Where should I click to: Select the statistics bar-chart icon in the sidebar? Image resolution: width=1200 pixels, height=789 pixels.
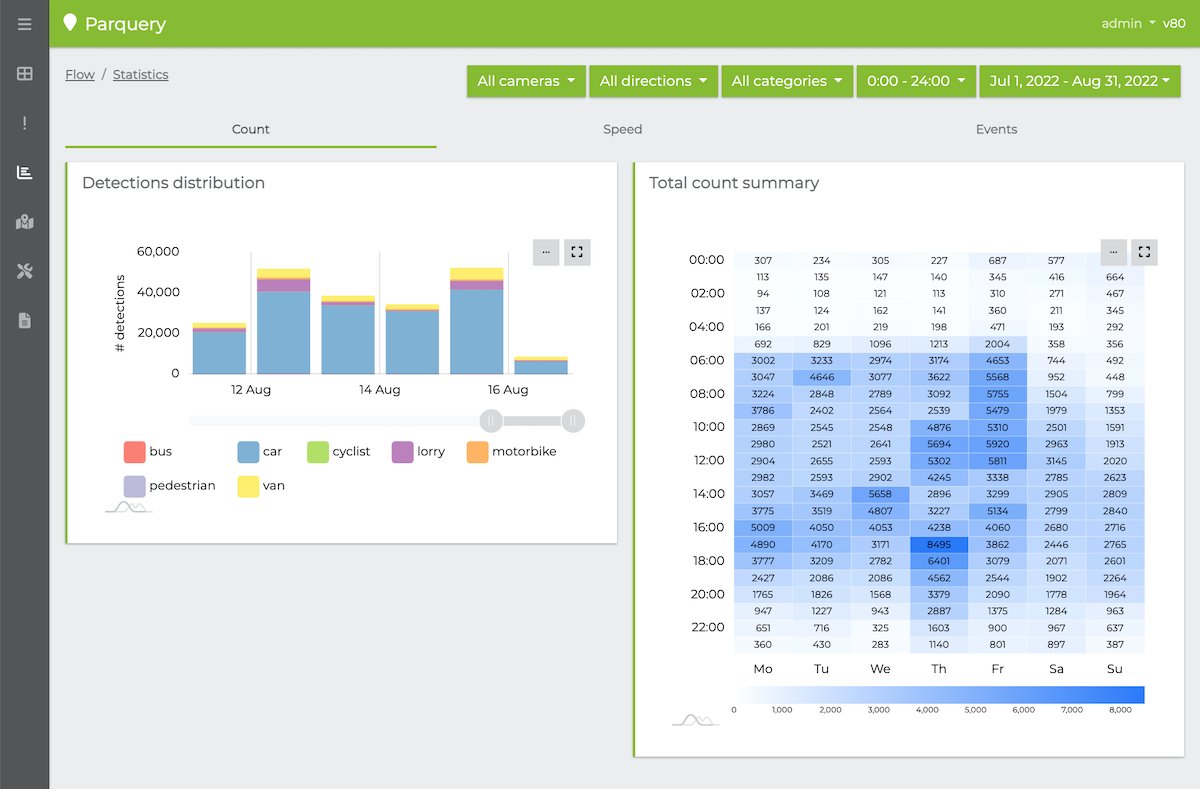pyautogui.click(x=24, y=171)
